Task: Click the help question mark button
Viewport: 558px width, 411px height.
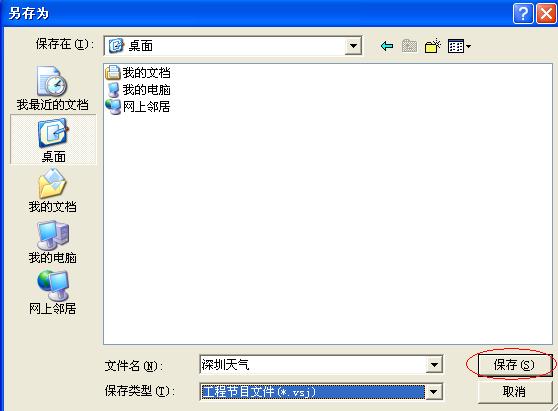Action: tap(523, 14)
